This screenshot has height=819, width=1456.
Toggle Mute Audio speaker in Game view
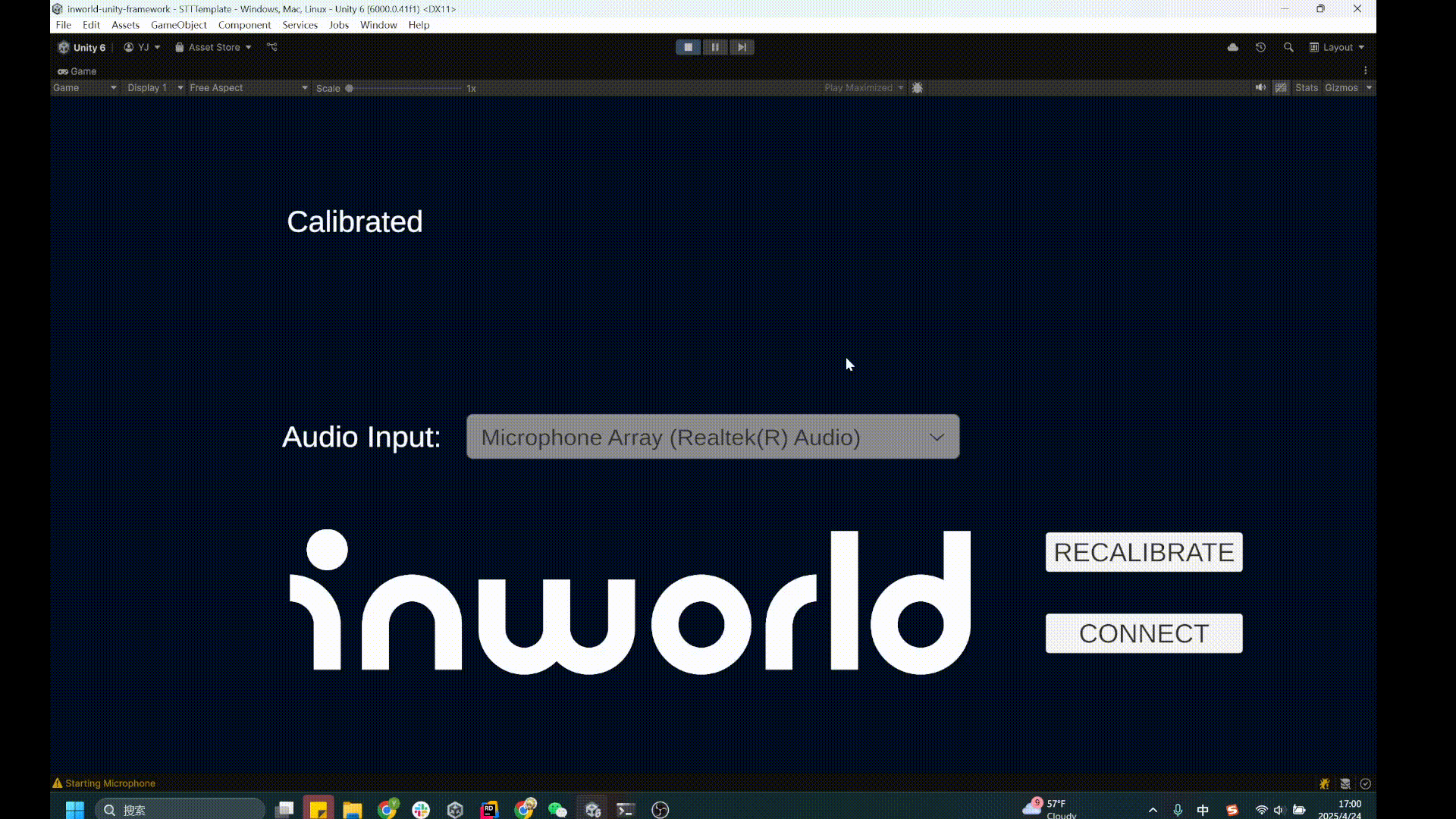pyautogui.click(x=1260, y=88)
